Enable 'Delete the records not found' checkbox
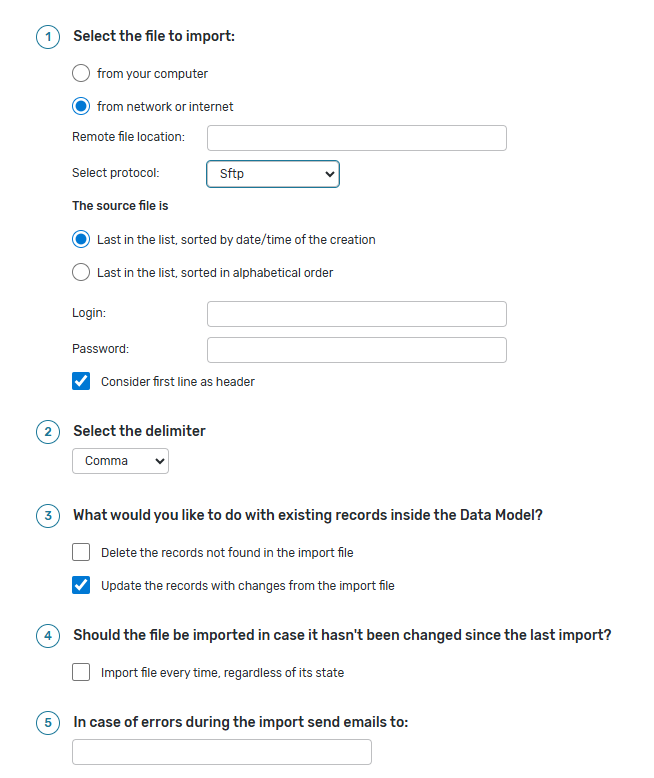This screenshot has width=654, height=778. point(81,552)
